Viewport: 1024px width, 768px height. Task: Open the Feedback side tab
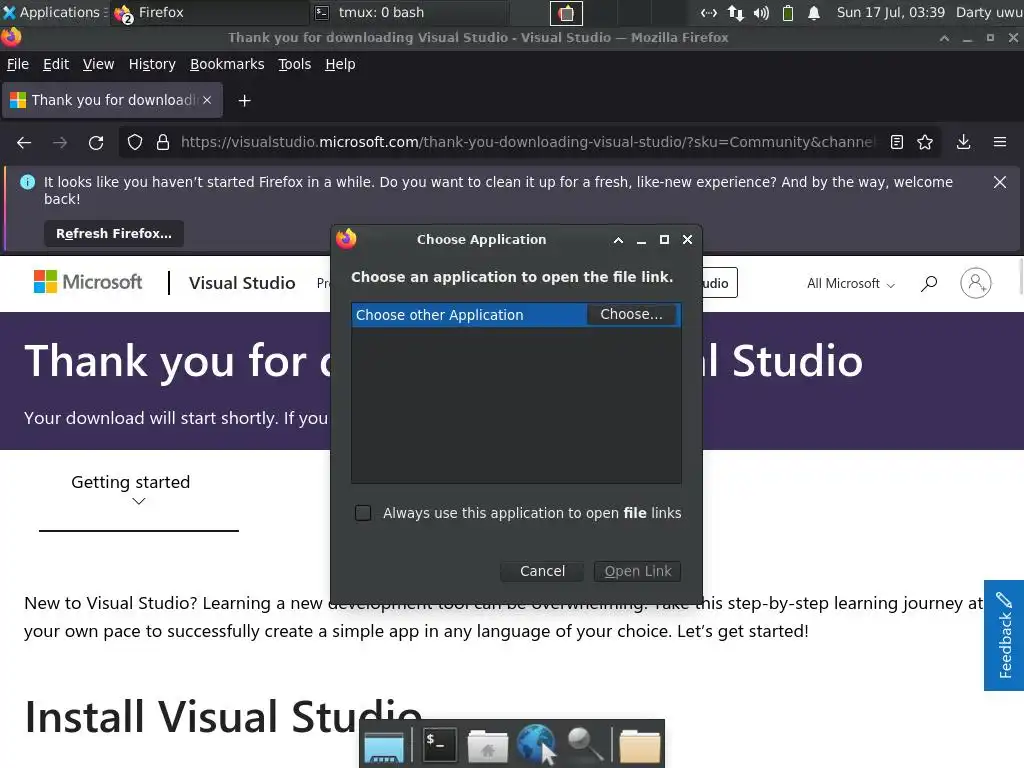[x=1004, y=635]
